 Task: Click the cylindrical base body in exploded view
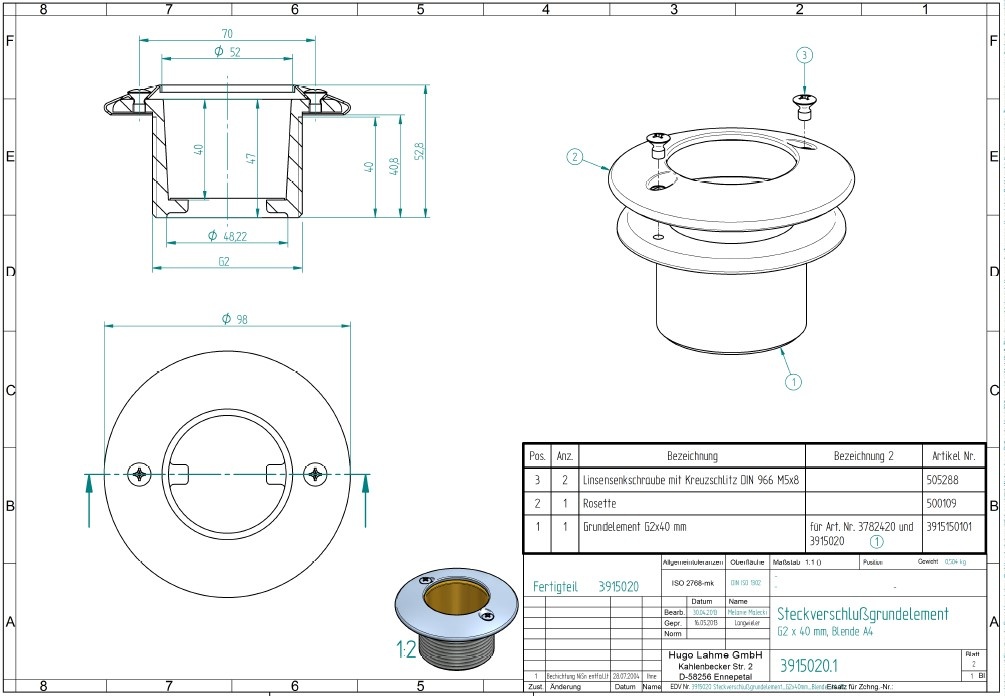coord(731,306)
